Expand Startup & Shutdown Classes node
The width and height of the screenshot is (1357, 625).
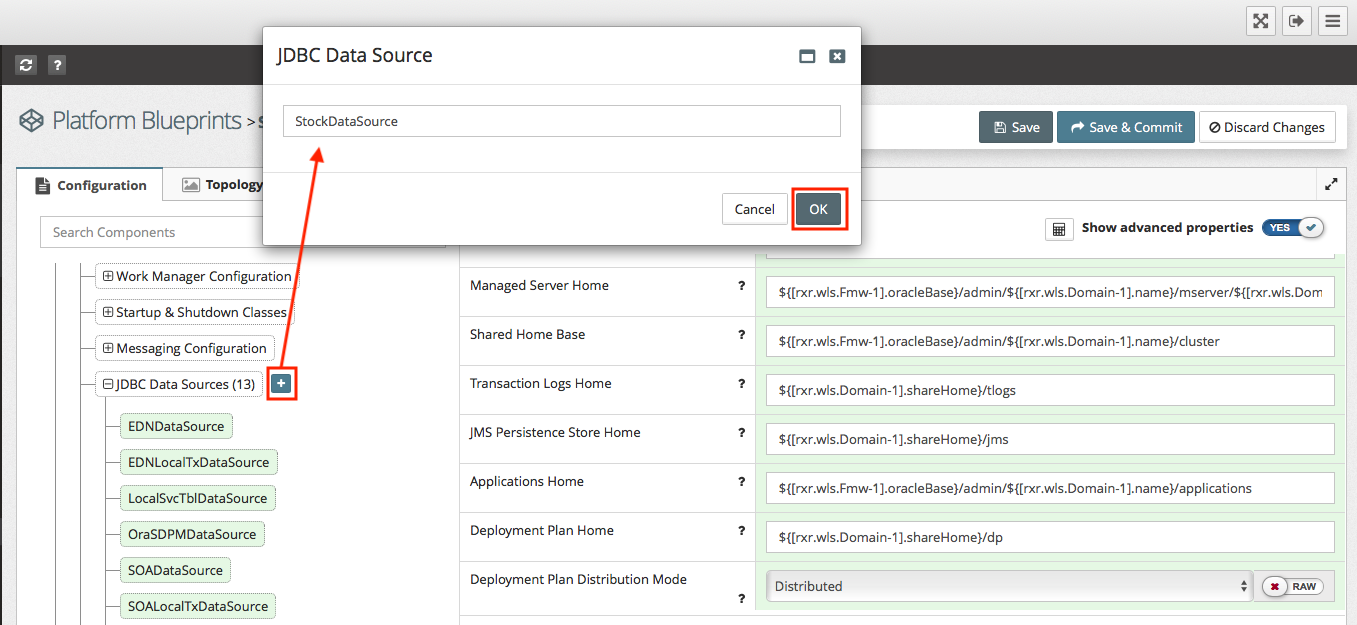(108, 313)
